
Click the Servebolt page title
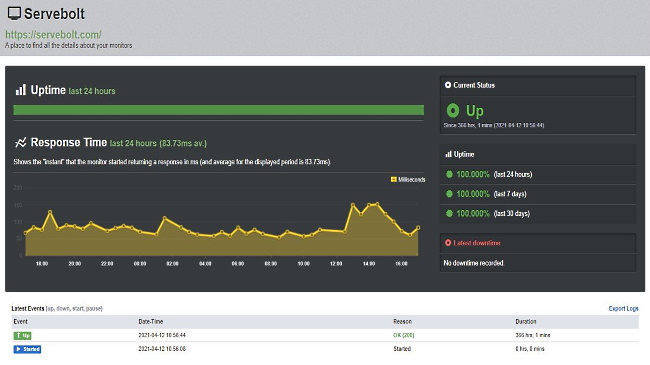54,14
